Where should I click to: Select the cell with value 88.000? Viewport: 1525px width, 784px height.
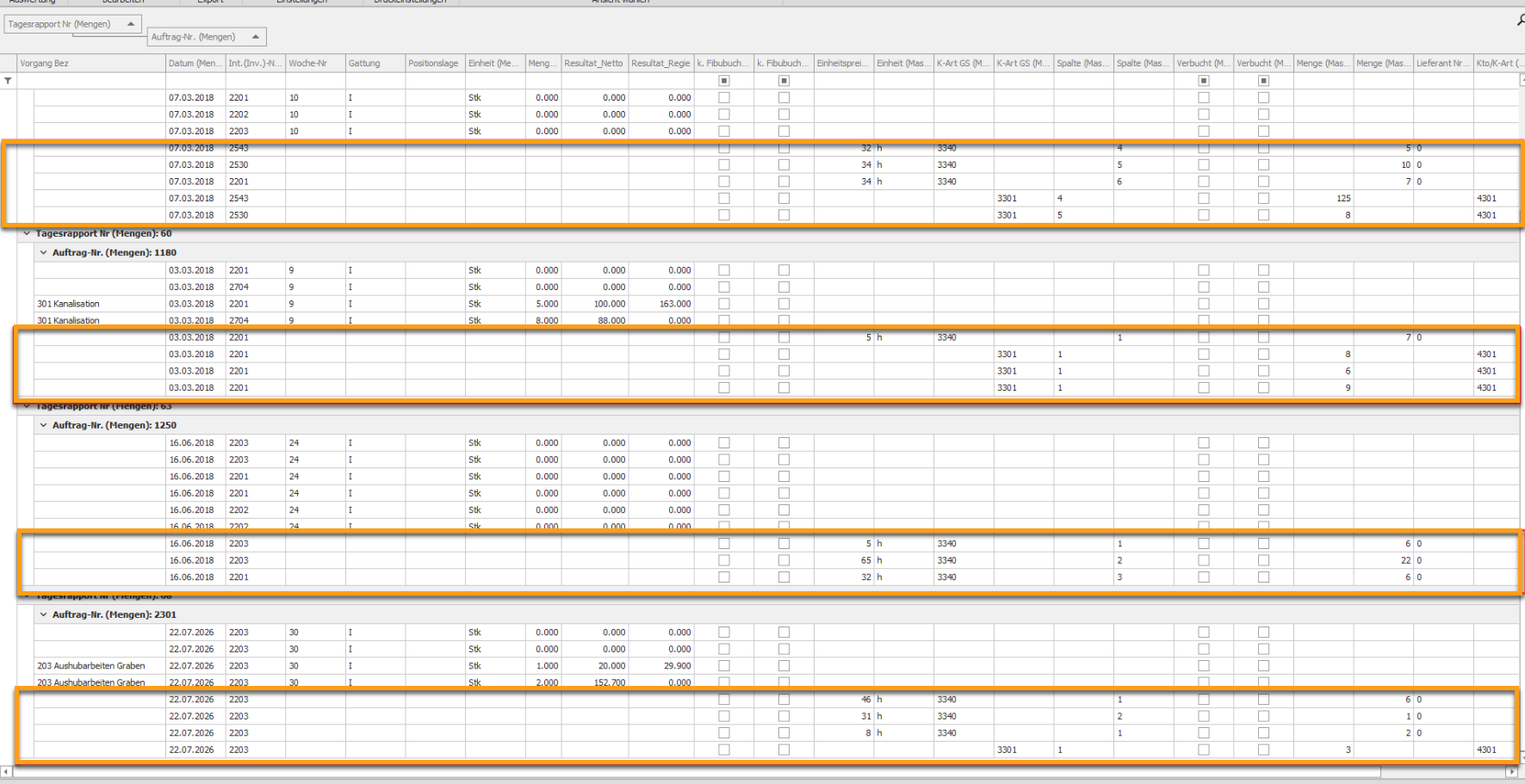click(595, 320)
